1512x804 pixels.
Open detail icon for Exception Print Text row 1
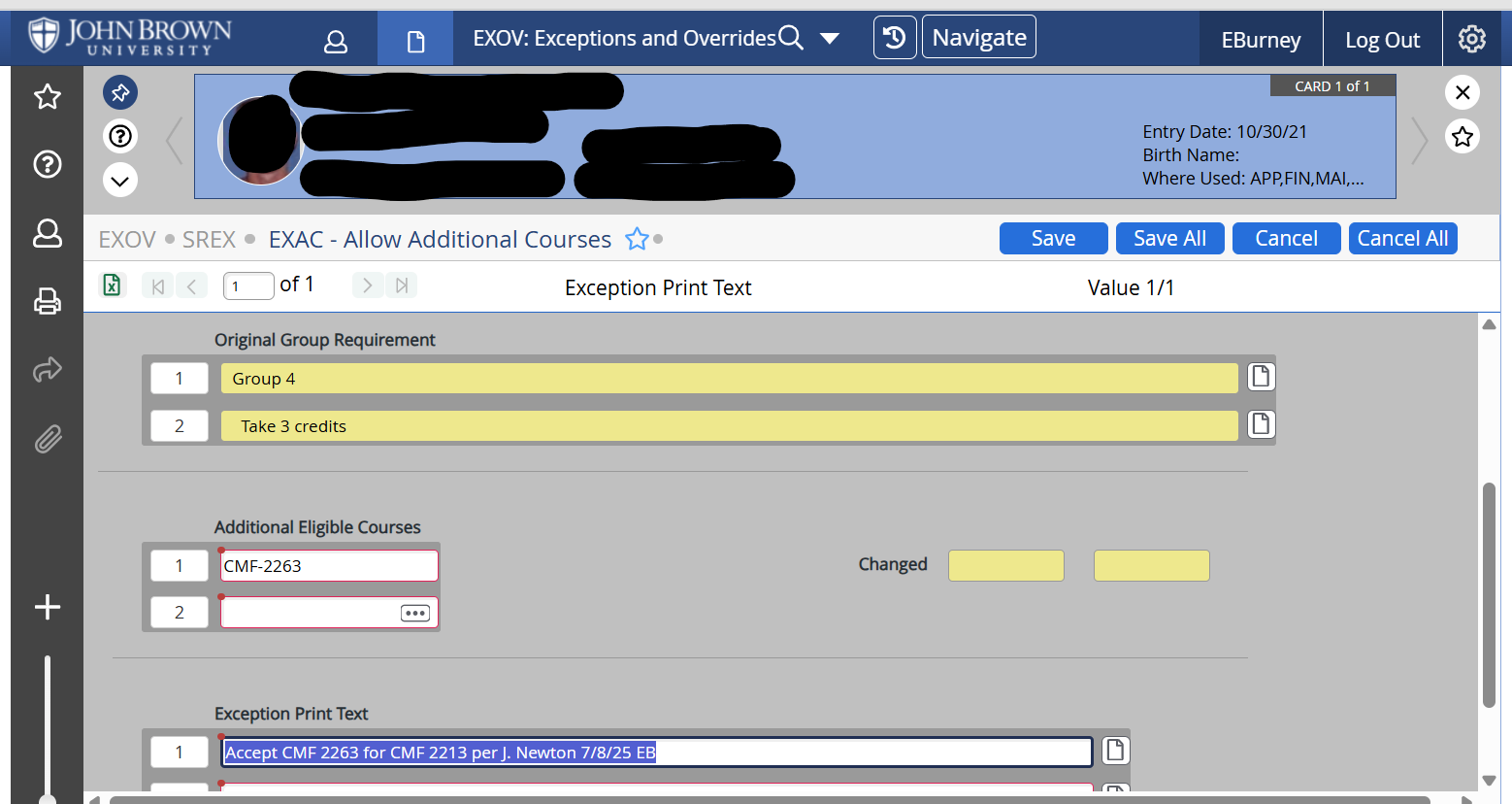tap(1115, 751)
